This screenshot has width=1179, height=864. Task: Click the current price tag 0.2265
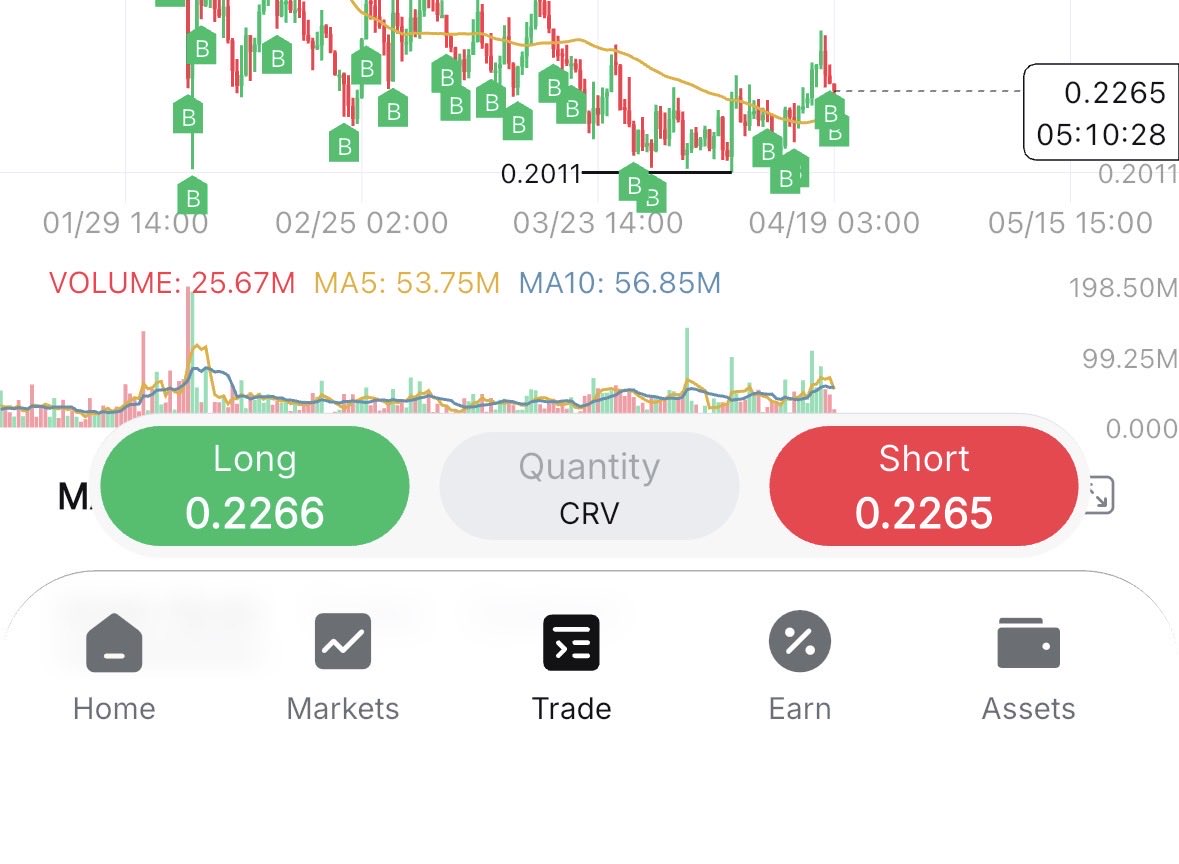click(1115, 92)
